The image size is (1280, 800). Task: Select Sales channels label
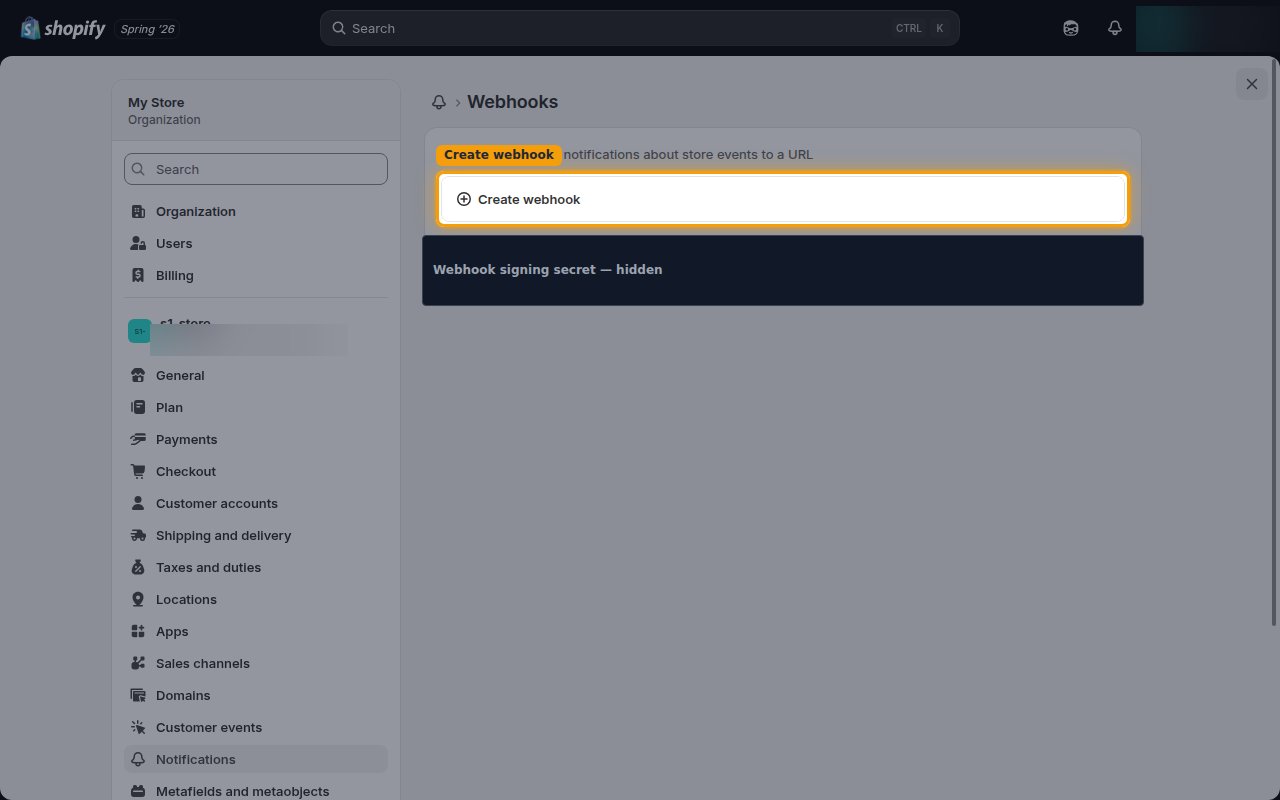(x=203, y=663)
